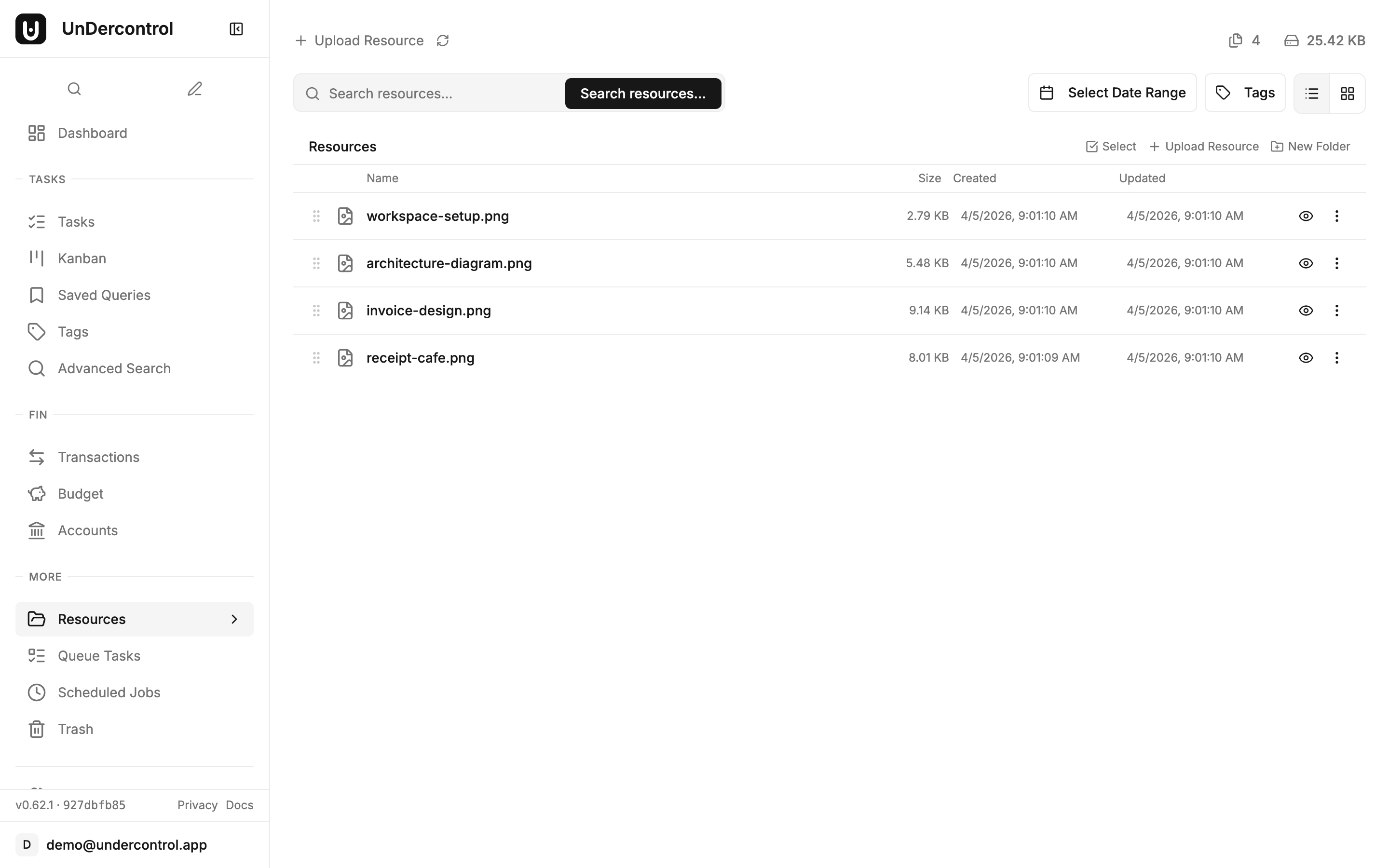Open the Trash section

[x=75, y=729]
